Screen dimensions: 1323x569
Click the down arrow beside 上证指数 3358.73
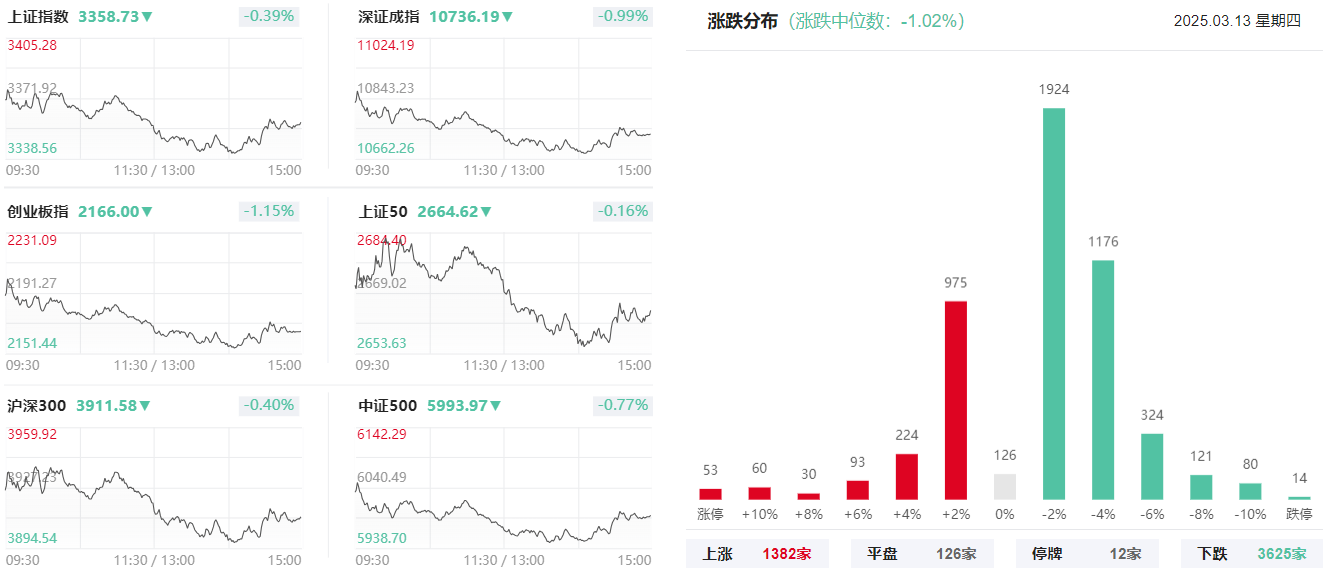[147, 17]
